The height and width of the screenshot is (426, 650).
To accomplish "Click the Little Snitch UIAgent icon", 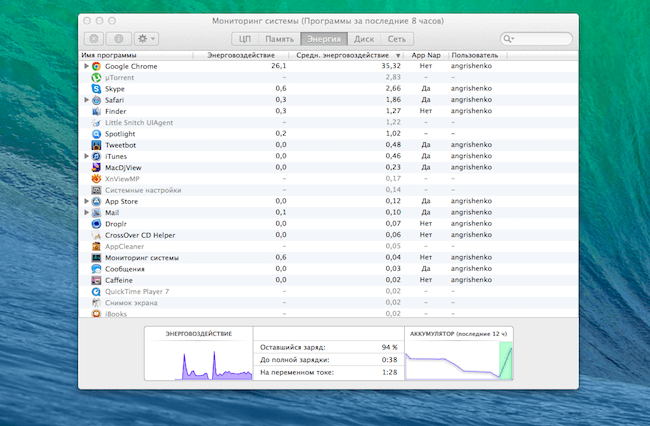I will tap(96, 123).
